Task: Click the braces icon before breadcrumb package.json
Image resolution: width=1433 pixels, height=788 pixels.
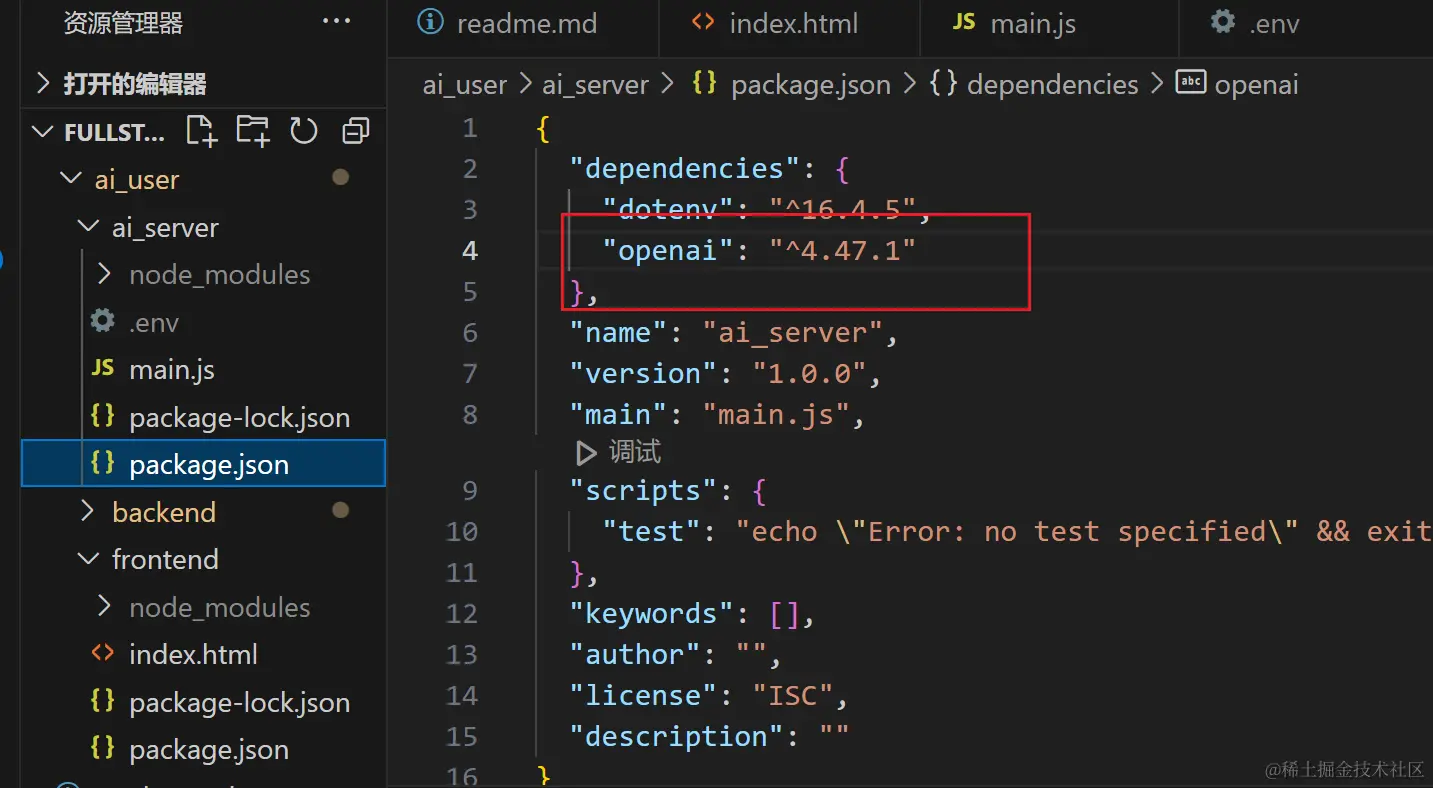Action: pyautogui.click(x=704, y=83)
